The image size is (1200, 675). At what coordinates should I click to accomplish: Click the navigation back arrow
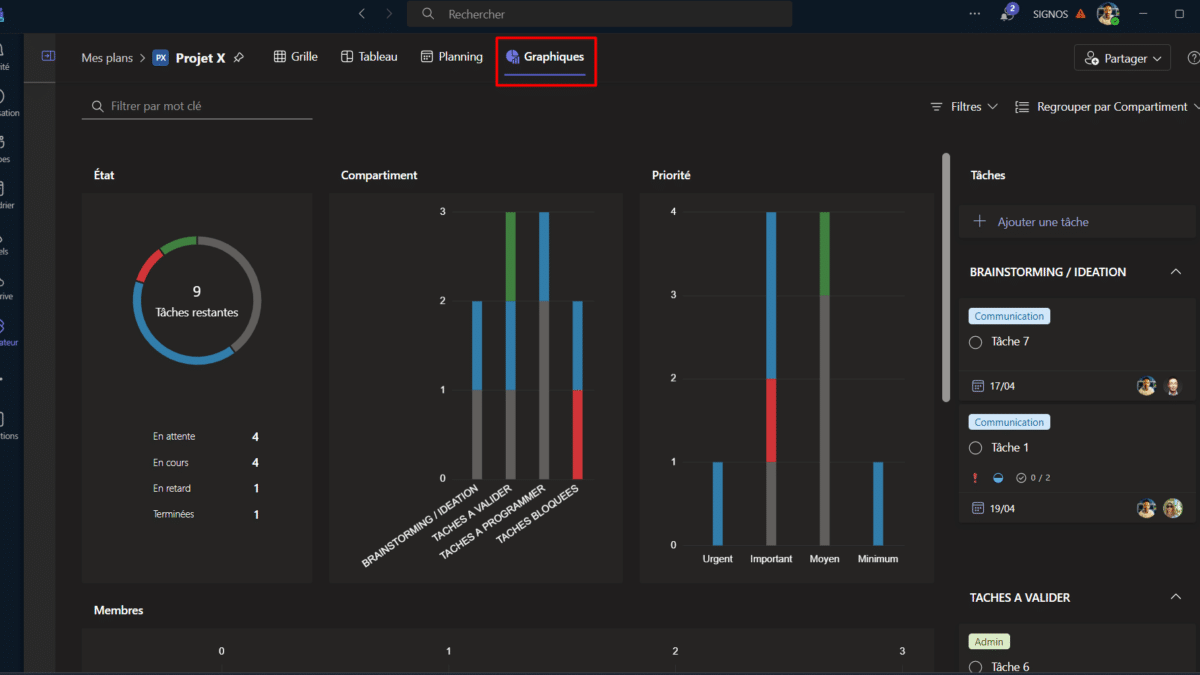[x=362, y=14]
